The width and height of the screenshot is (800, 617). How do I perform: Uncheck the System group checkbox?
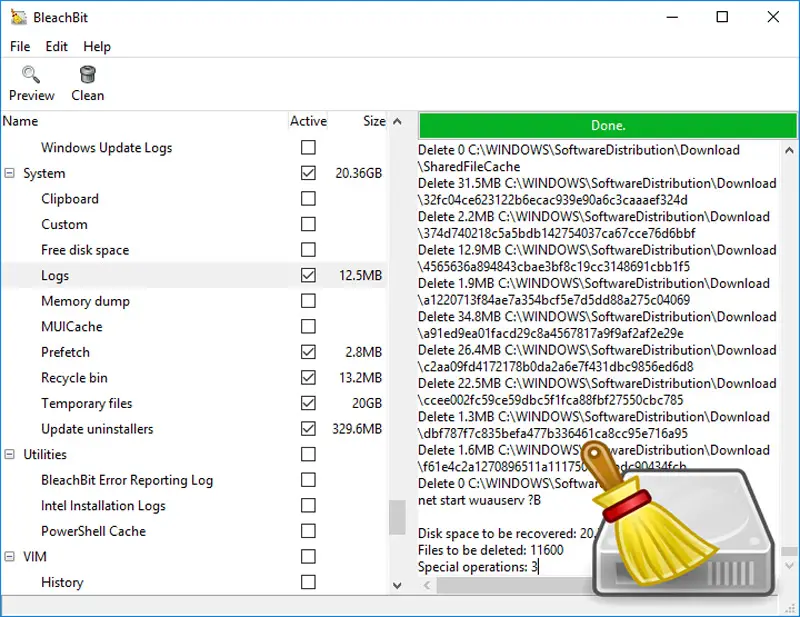(308, 173)
